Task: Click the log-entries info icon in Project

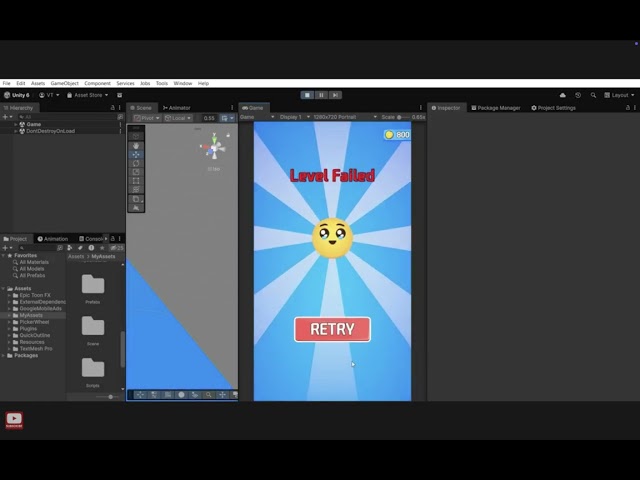Action: point(91,248)
